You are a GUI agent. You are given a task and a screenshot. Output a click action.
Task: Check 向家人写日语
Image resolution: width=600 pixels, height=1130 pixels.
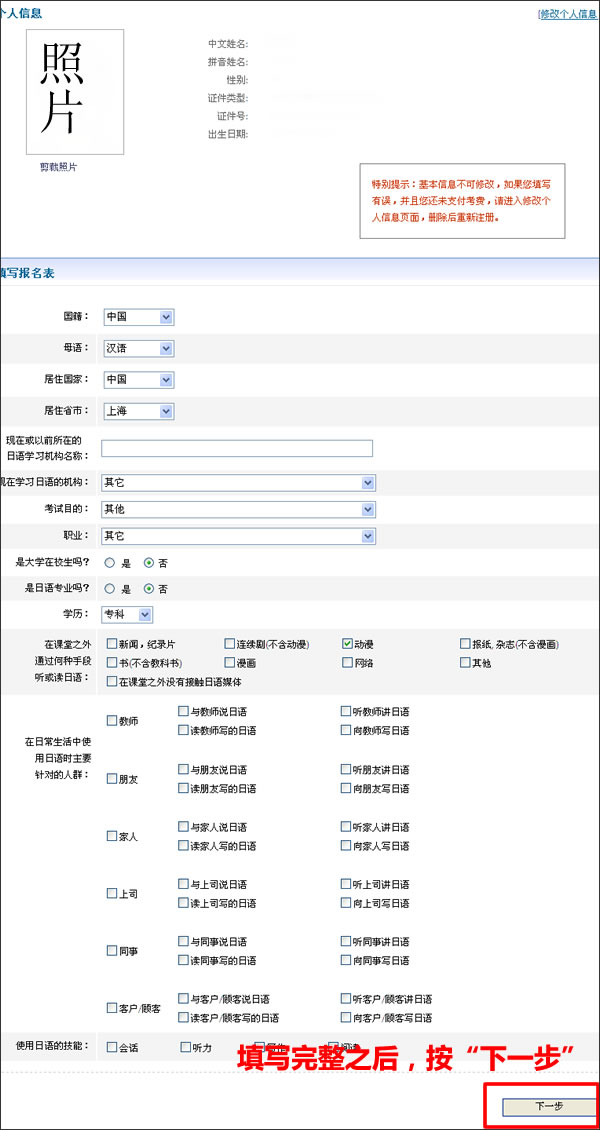point(346,845)
